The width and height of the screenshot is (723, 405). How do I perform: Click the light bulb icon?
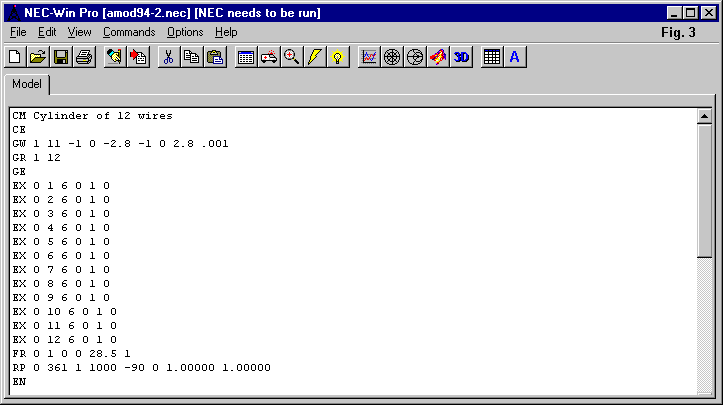(x=338, y=57)
